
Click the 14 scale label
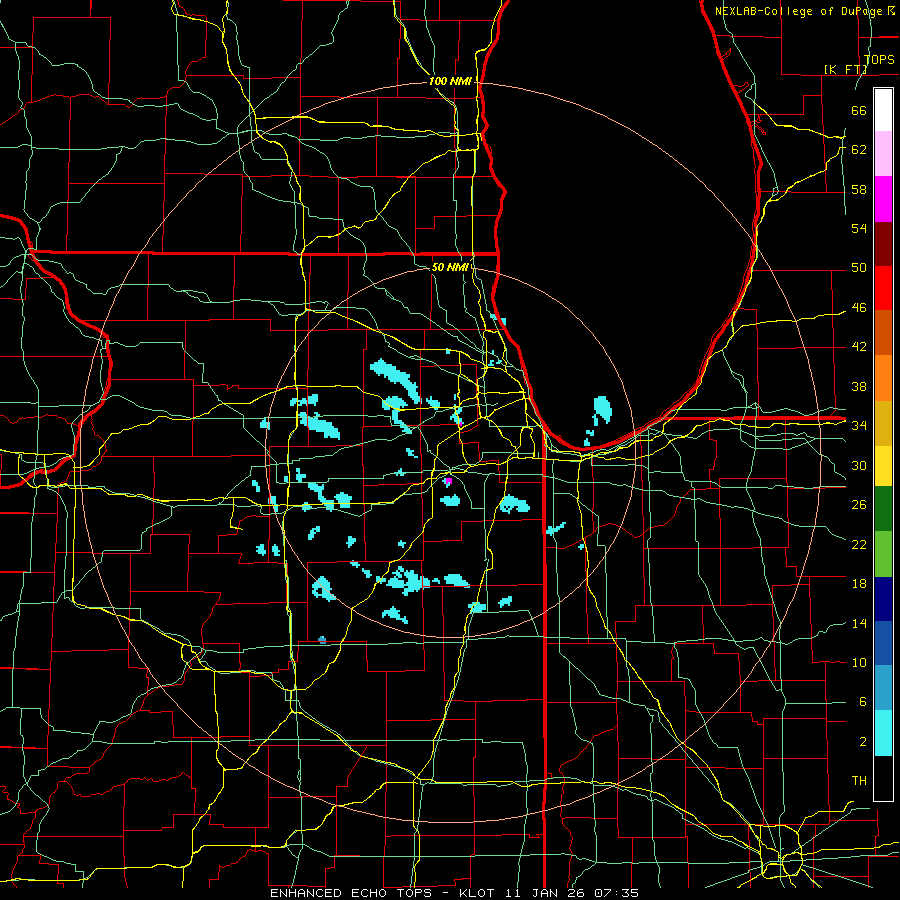tap(859, 623)
